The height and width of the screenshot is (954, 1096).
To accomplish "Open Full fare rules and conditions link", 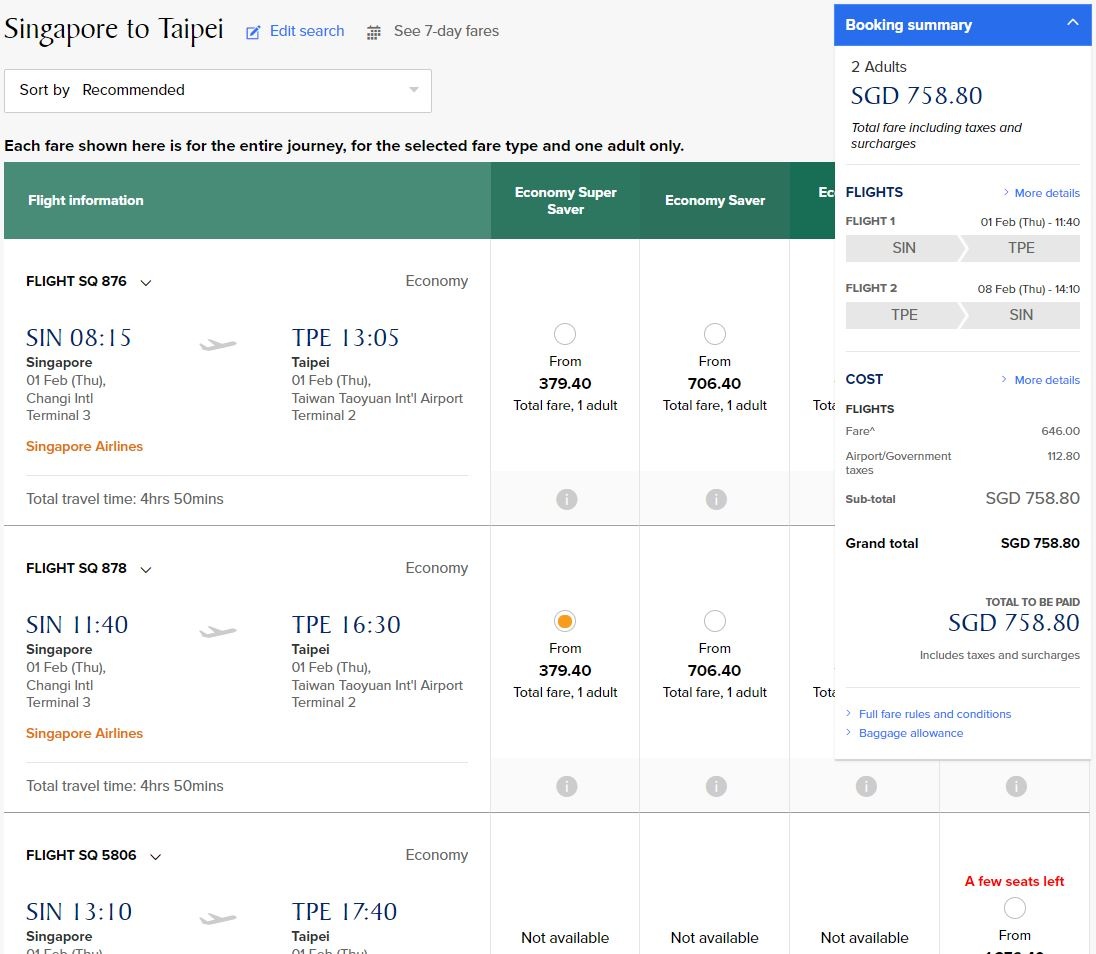I will pos(935,714).
